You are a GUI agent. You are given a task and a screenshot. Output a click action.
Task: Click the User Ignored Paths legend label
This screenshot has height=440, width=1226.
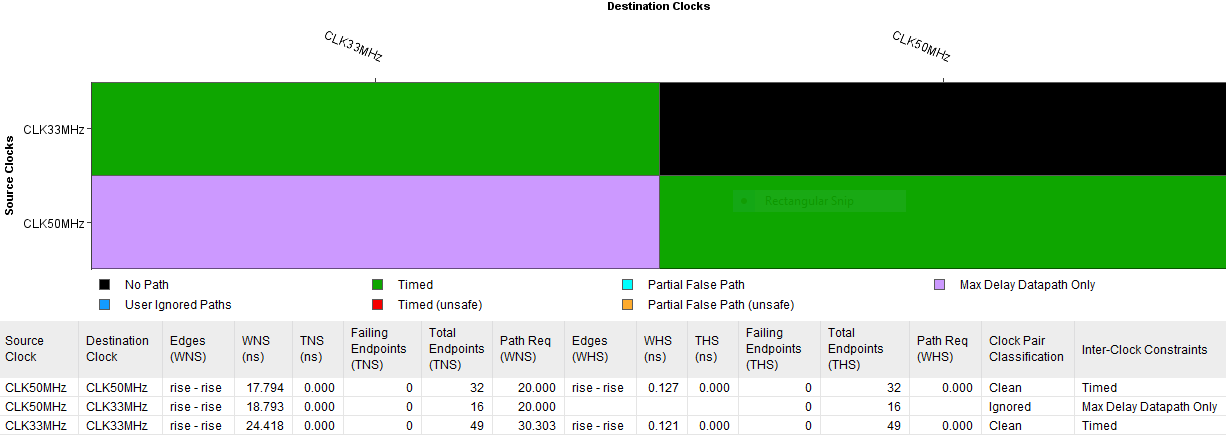[178, 304]
